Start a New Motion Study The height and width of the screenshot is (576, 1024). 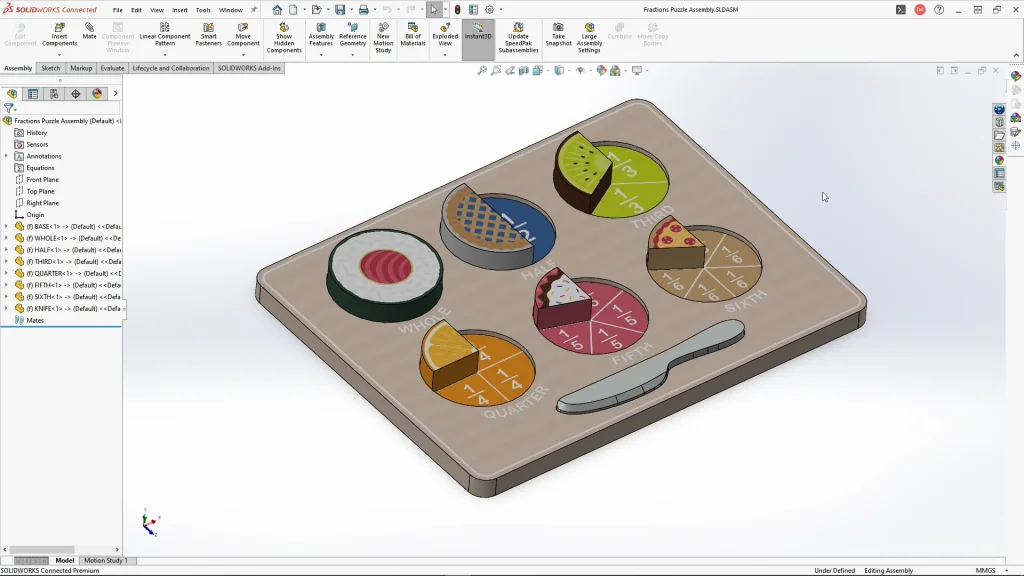coord(383,35)
